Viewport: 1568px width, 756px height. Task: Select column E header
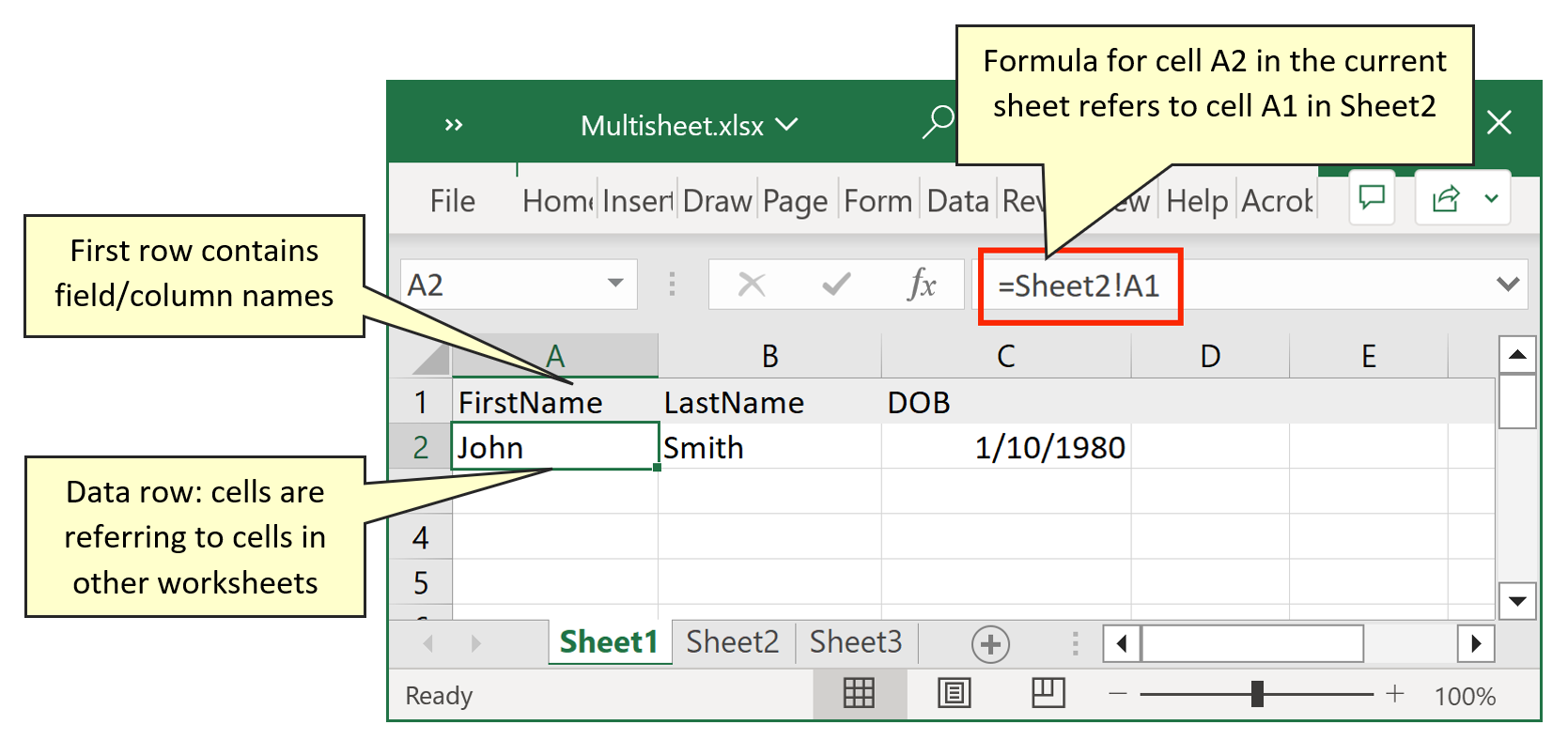1369,357
